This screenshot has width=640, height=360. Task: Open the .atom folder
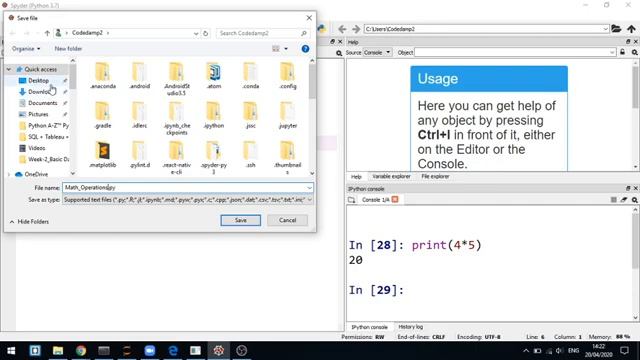[213, 76]
